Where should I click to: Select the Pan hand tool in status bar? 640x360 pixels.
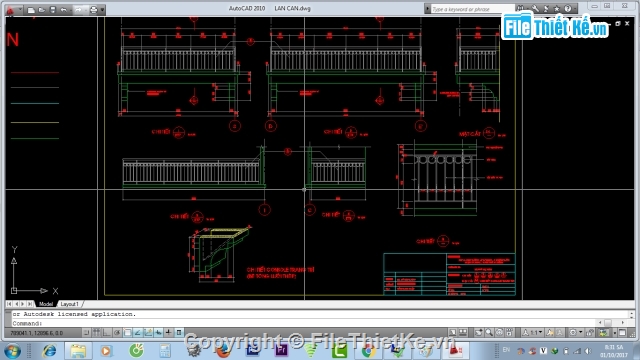point(478,333)
